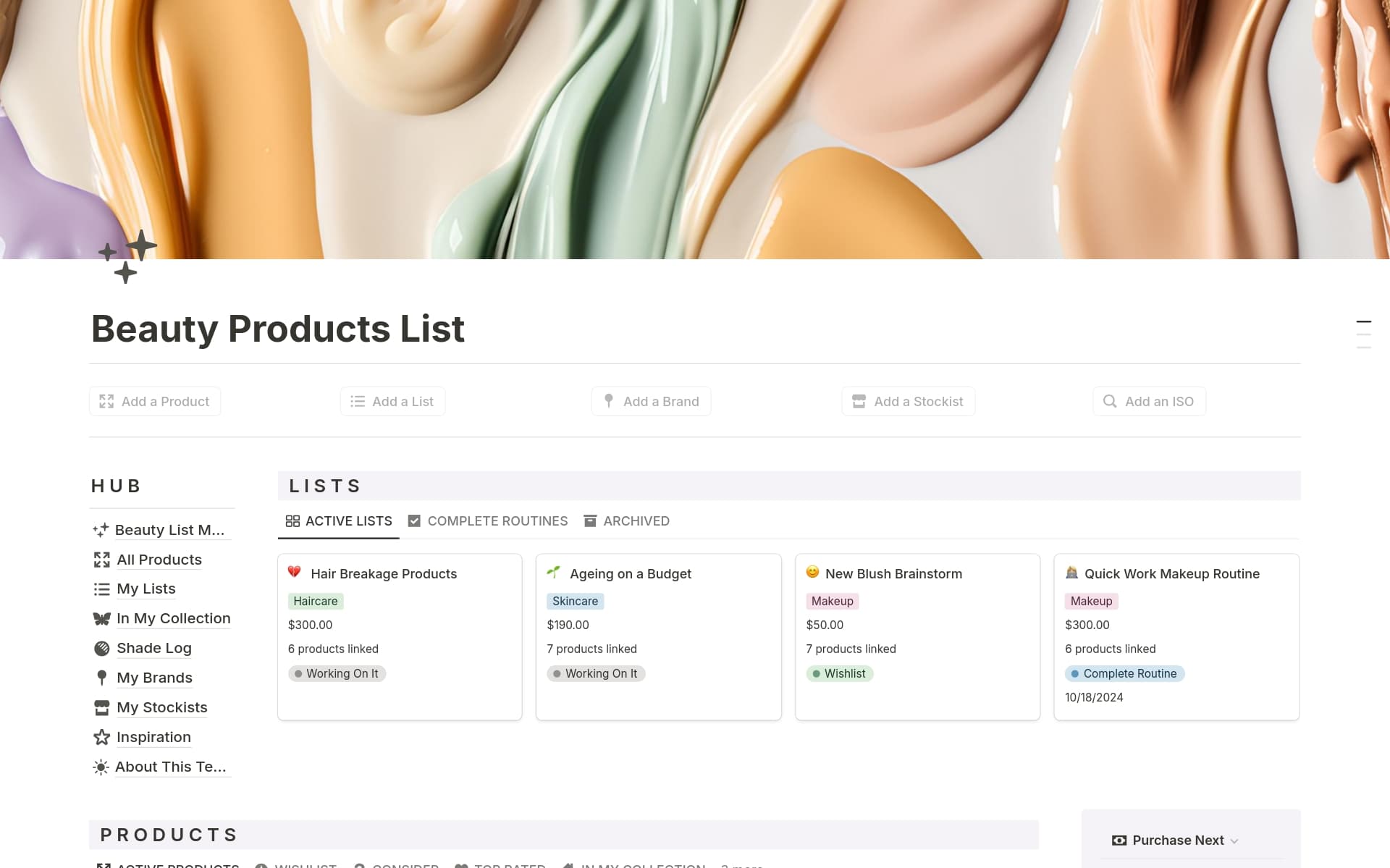Click the $190.00 price on Ageing on a Budget
This screenshot has width=1390, height=868.
click(x=568, y=625)
